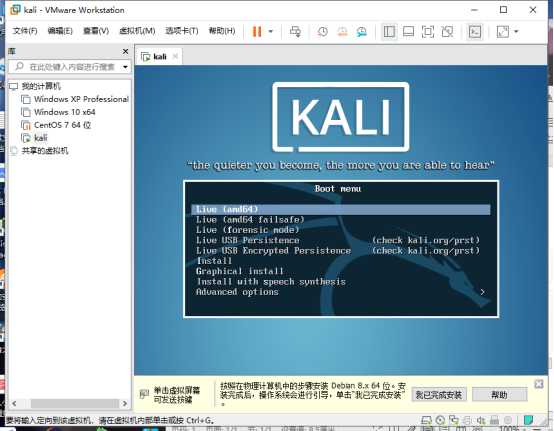The width and height of the screenshot is (554, 431).
Task: Select 我的计算机 in the library tree
Action: coord(41,86)
